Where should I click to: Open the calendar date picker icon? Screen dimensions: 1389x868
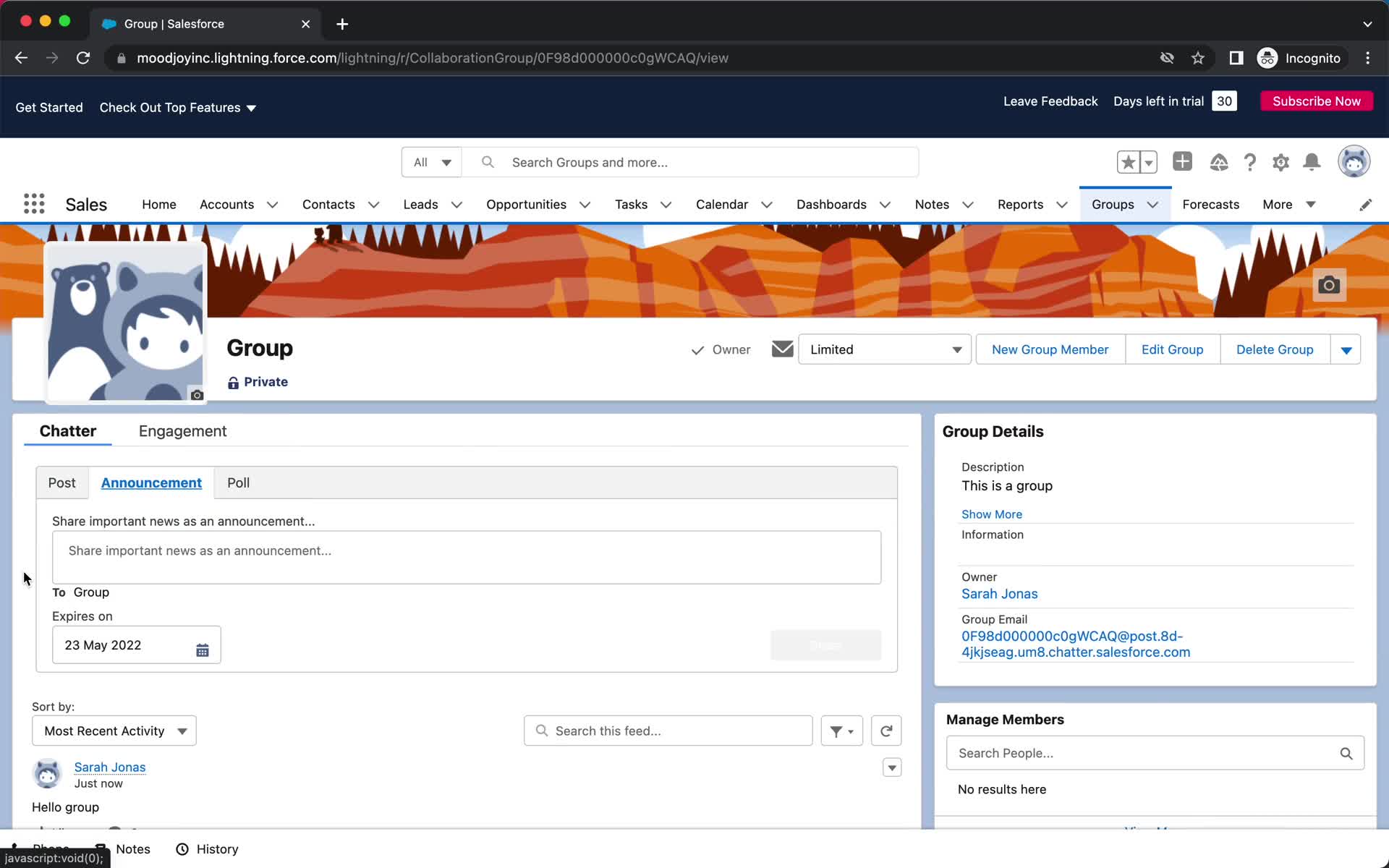coord(203,650)
